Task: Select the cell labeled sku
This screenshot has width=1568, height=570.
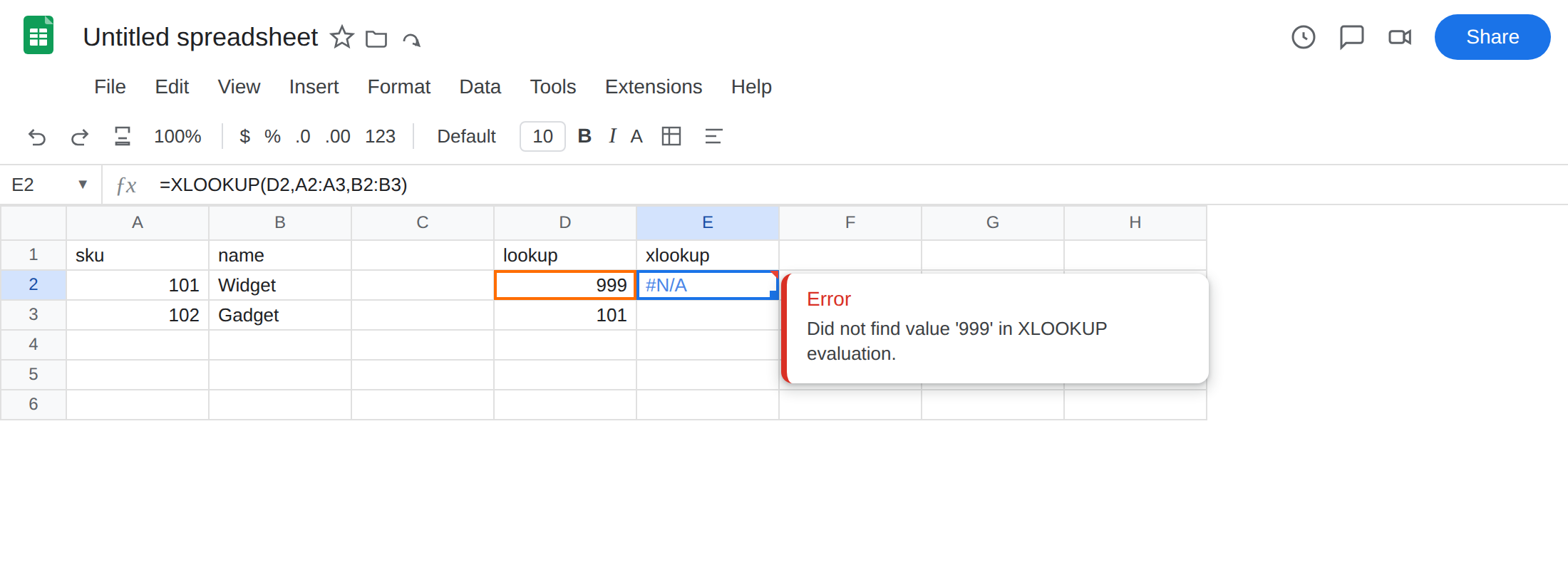Action: click(x=138, y=255)
